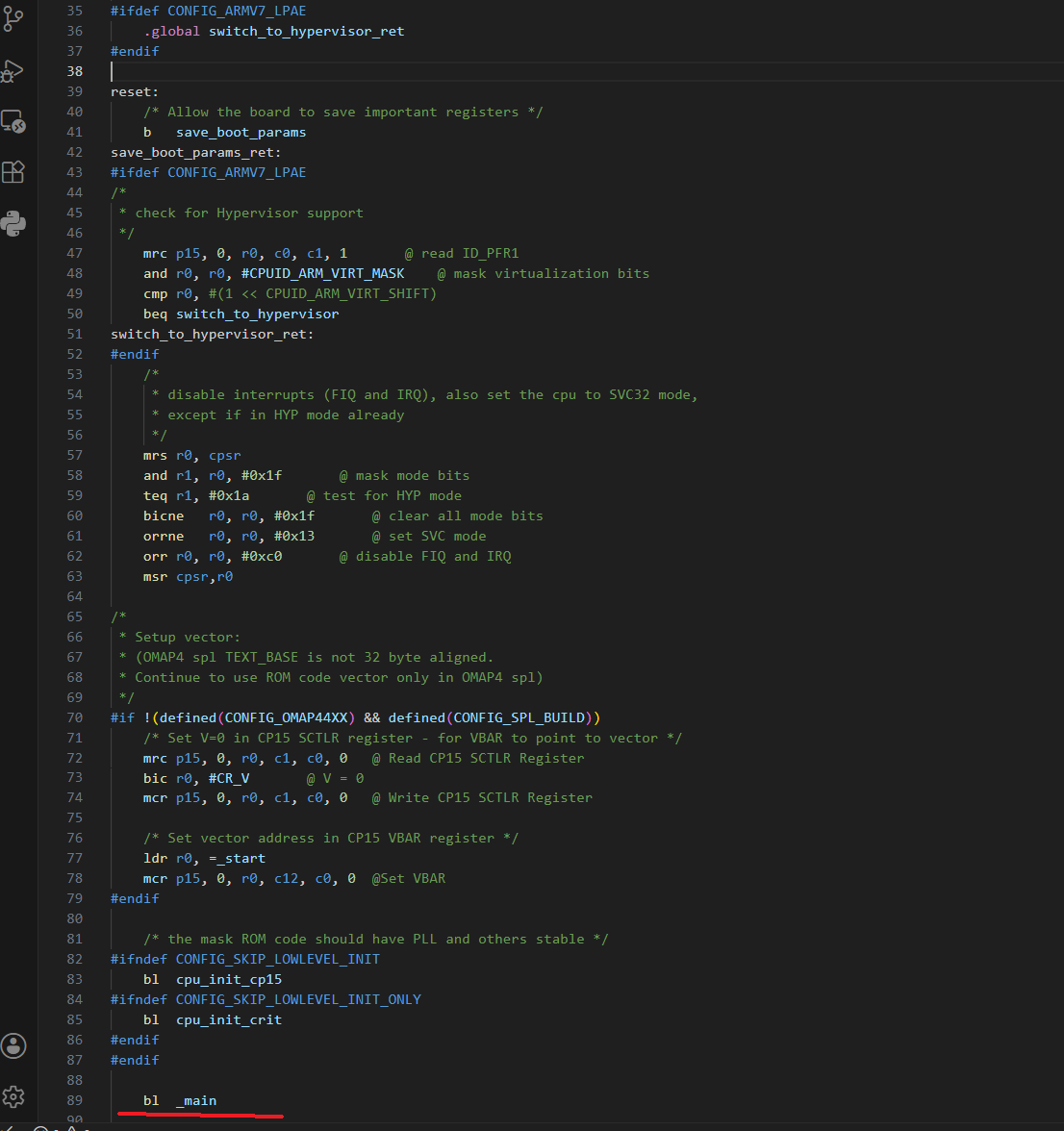
Task: Click '#ifndef CONFIG_SKIP_LOWLEVEL_INIT_ONLY' directive
Action: [266, 1000]
